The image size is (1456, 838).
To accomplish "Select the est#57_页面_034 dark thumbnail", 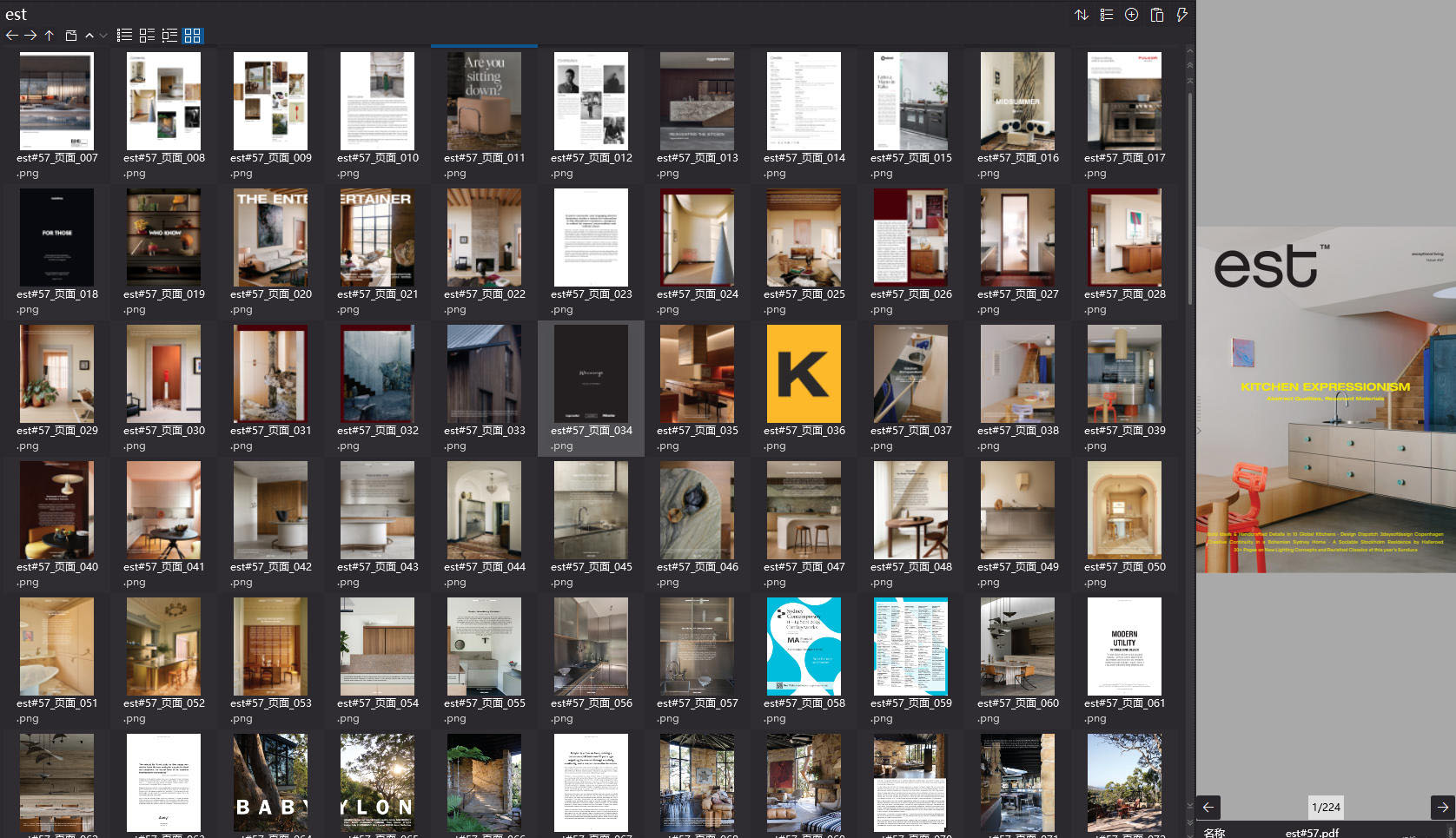I will point(591,374).
